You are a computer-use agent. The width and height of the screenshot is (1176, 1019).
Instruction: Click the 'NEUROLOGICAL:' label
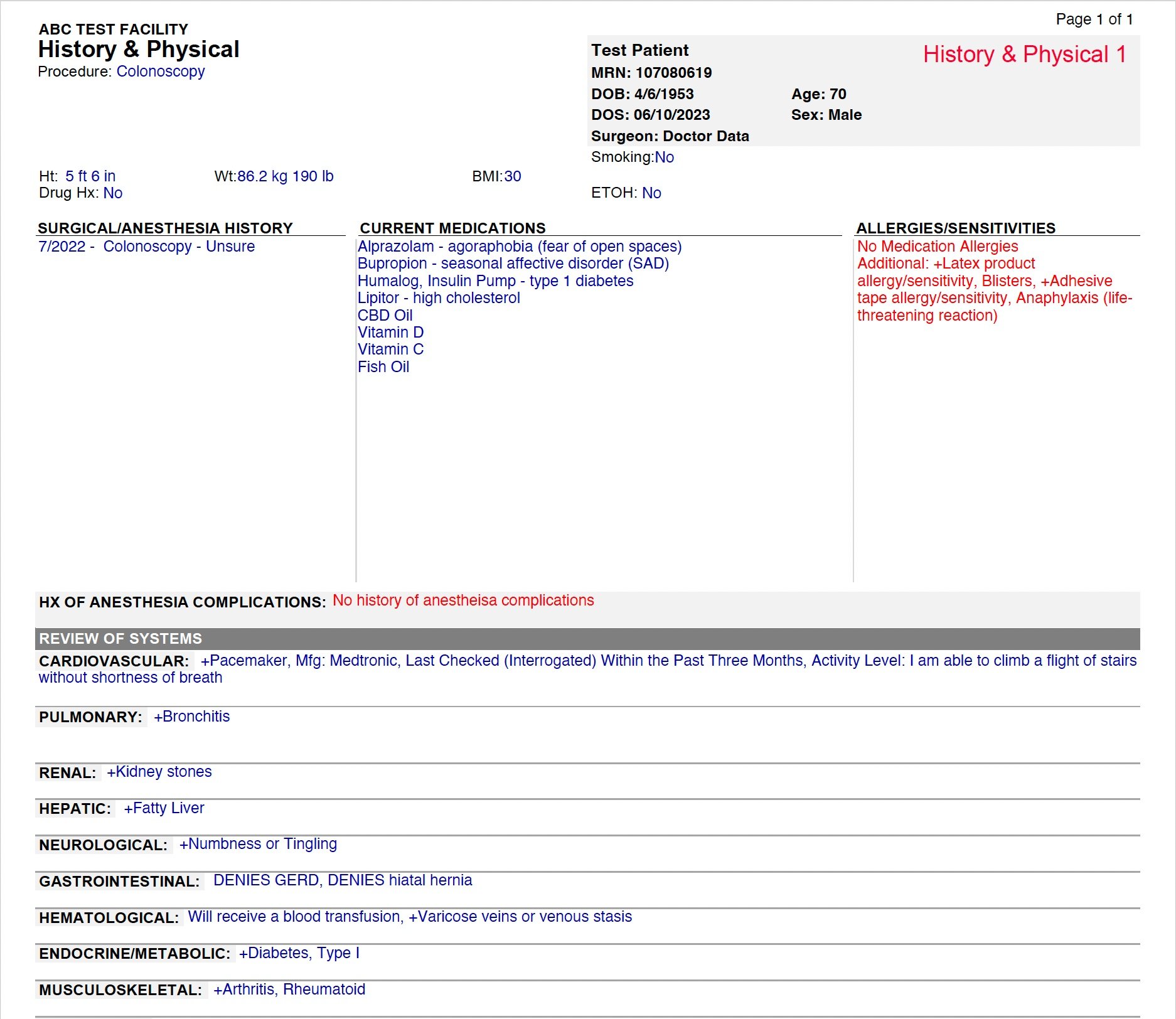coord(104,845)
